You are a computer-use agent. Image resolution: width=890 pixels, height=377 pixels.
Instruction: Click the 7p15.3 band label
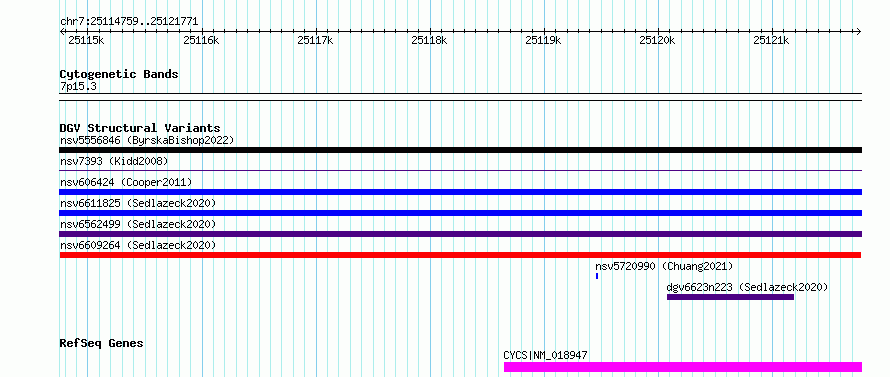[78, 86]
